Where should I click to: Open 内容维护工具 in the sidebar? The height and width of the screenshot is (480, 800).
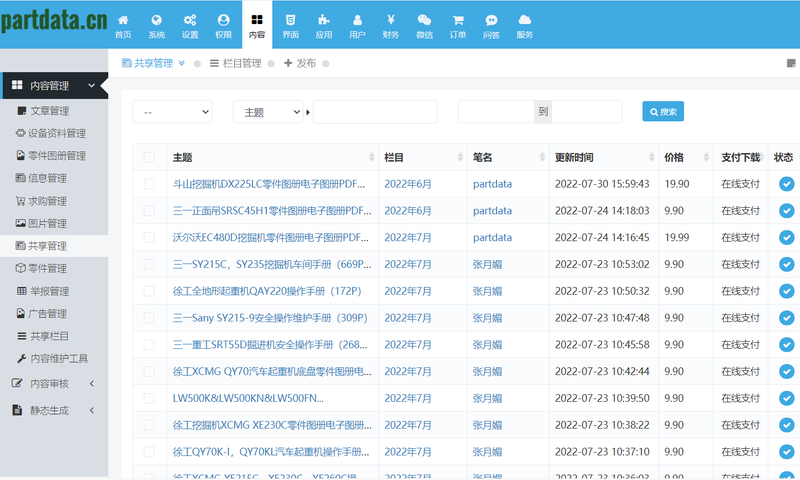coord(53,359)
